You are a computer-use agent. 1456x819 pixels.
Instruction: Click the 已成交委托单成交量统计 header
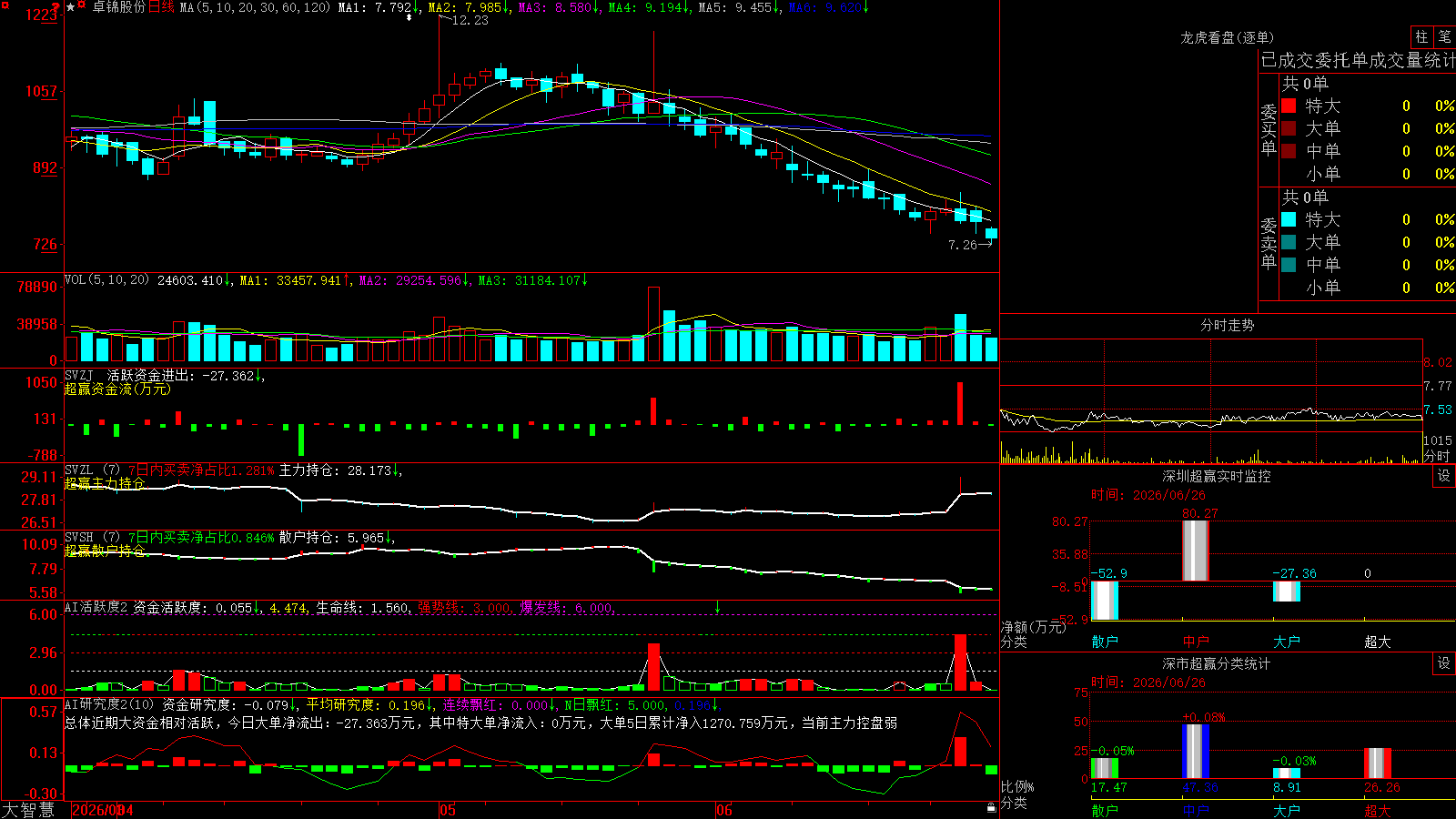point(1358,60)
